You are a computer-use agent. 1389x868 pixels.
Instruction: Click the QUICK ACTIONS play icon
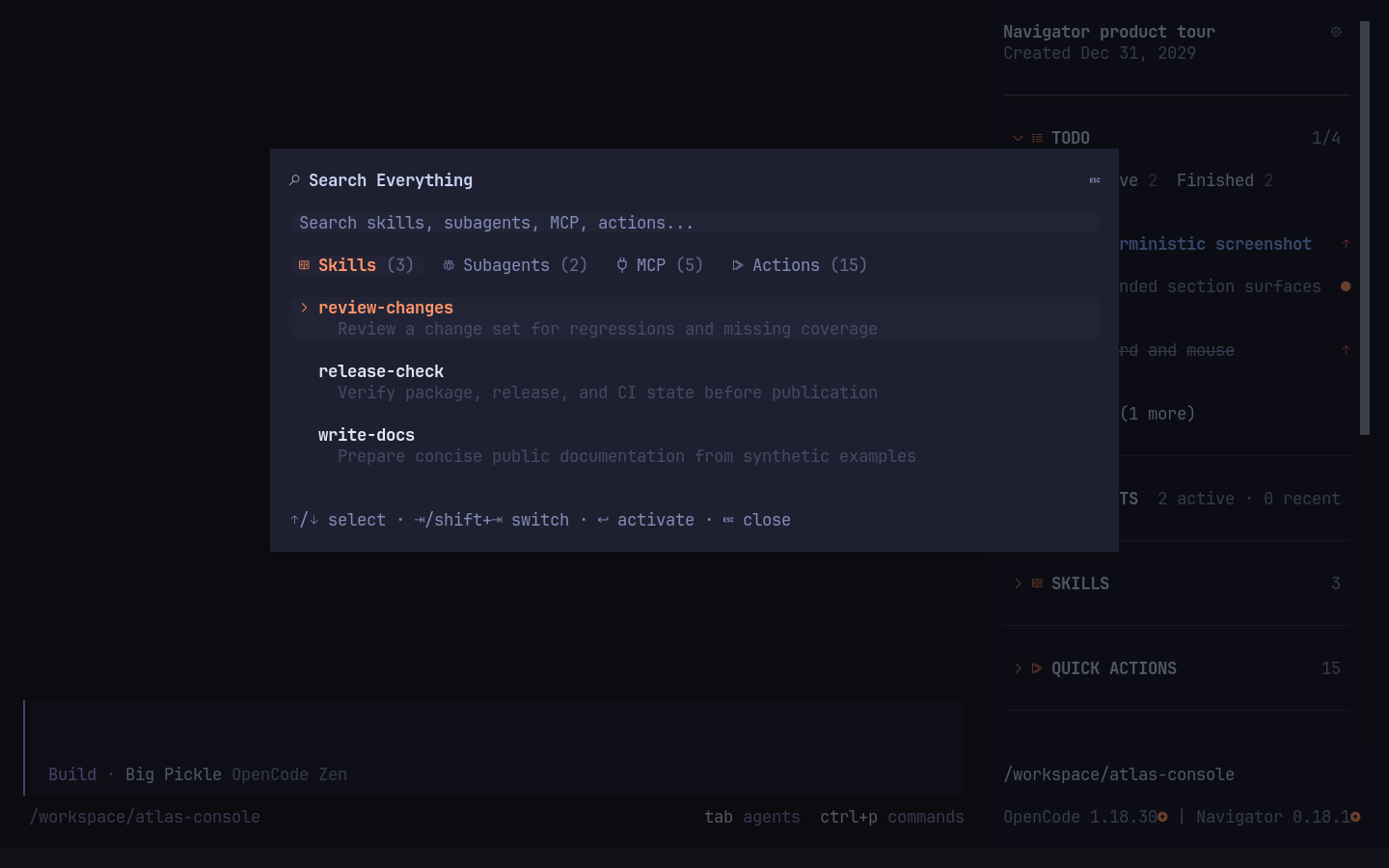click(1037, 668)
